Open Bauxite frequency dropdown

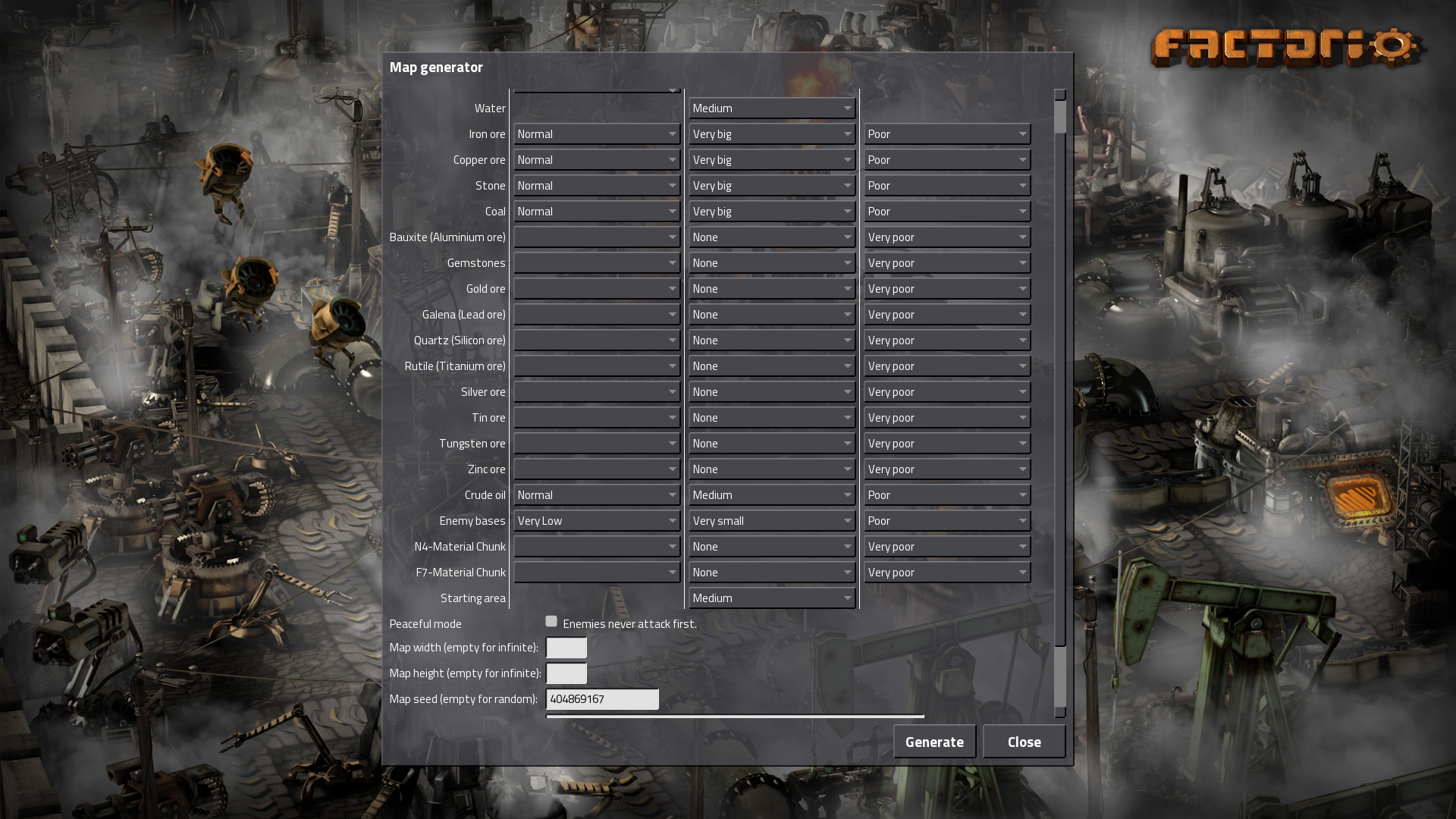597,237
